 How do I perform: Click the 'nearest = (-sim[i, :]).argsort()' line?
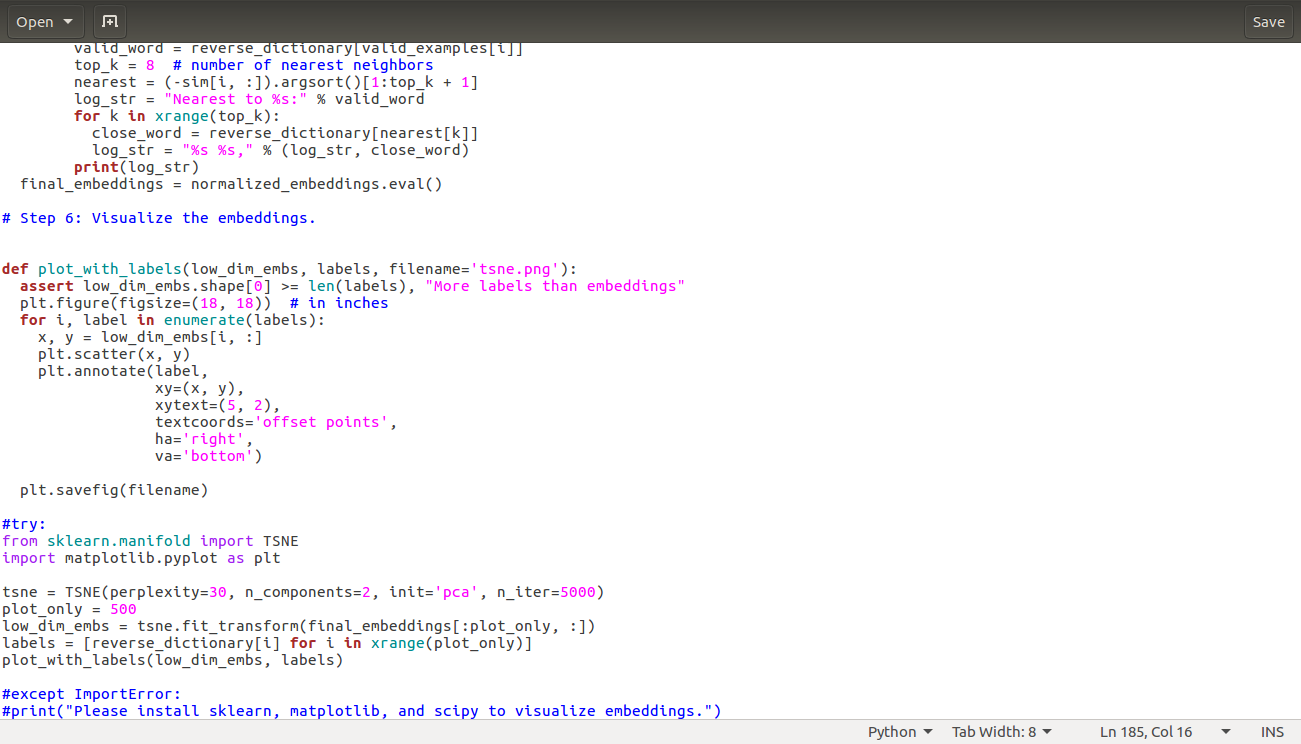[276, 82]
